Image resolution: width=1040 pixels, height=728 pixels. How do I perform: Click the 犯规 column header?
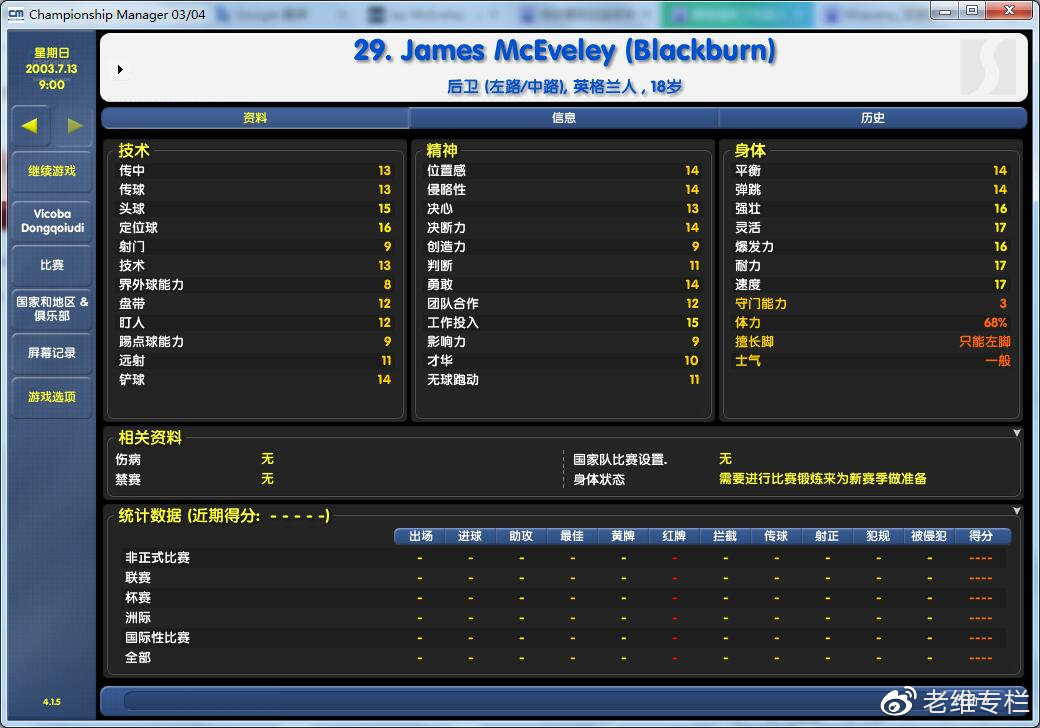(879, 536)
